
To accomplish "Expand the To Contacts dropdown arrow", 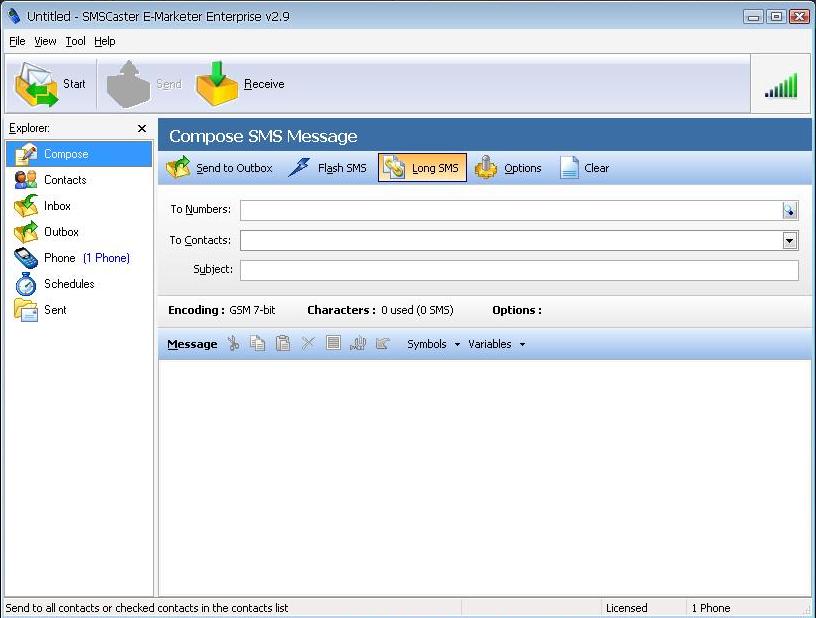I will tap(789, 240).
